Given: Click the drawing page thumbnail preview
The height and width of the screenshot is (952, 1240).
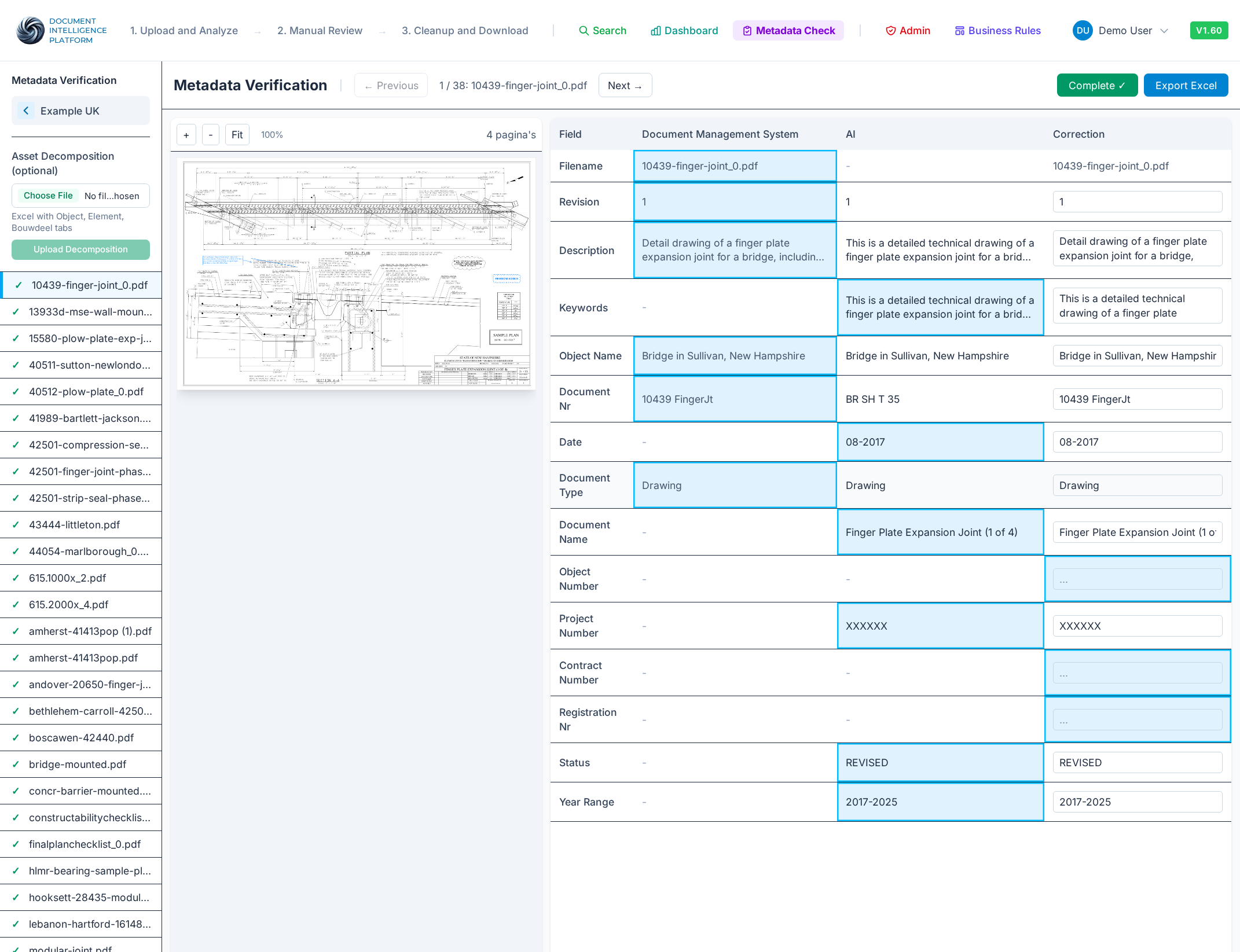Looking at the screenshot, I should tap(356, 273).
